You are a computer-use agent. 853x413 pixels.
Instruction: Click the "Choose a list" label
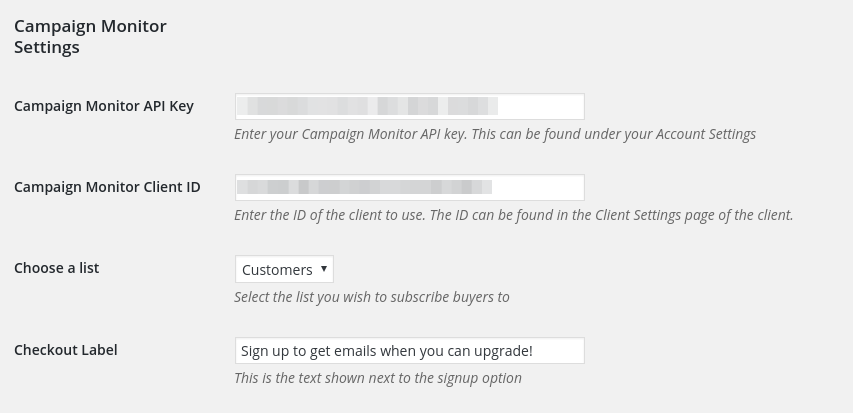56,268
